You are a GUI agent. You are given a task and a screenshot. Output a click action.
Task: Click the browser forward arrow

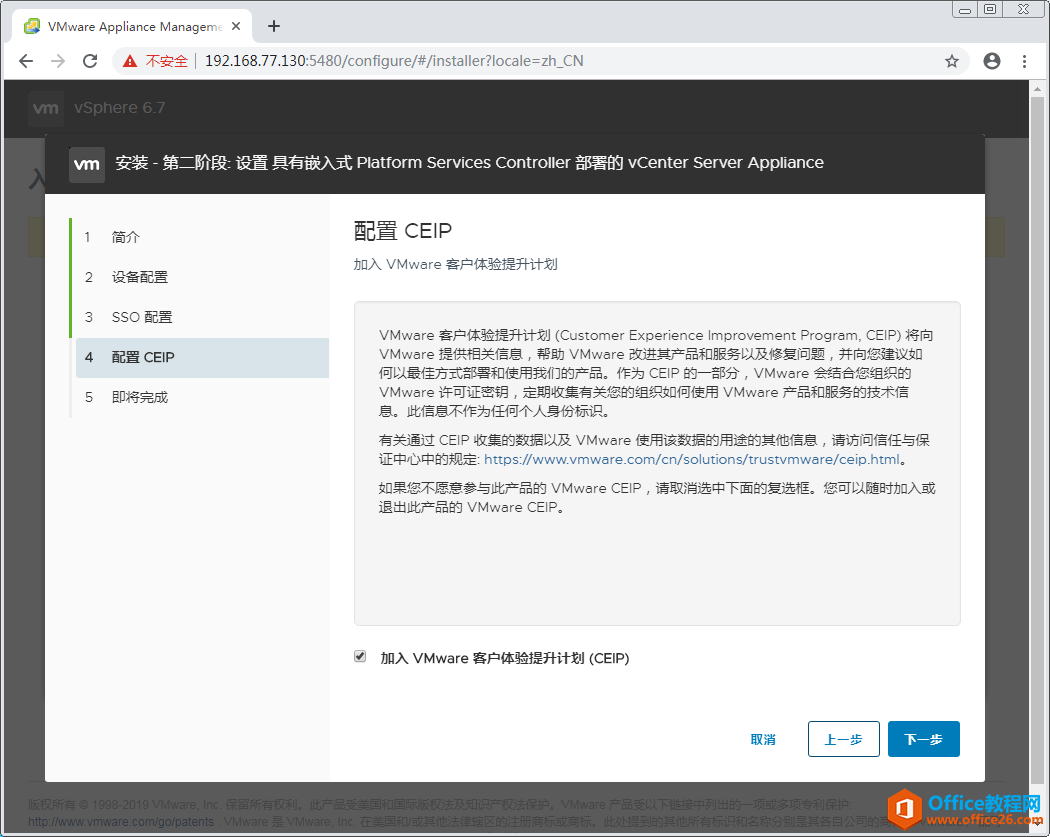point(58,61)
